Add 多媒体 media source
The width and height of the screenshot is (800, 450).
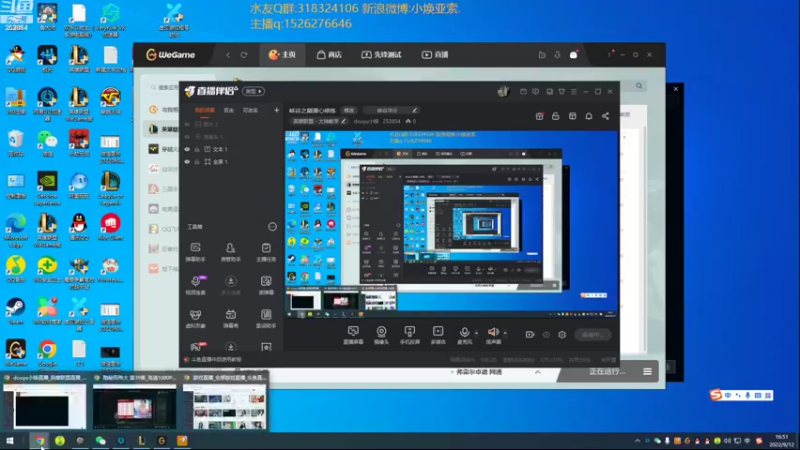[438, 335]
